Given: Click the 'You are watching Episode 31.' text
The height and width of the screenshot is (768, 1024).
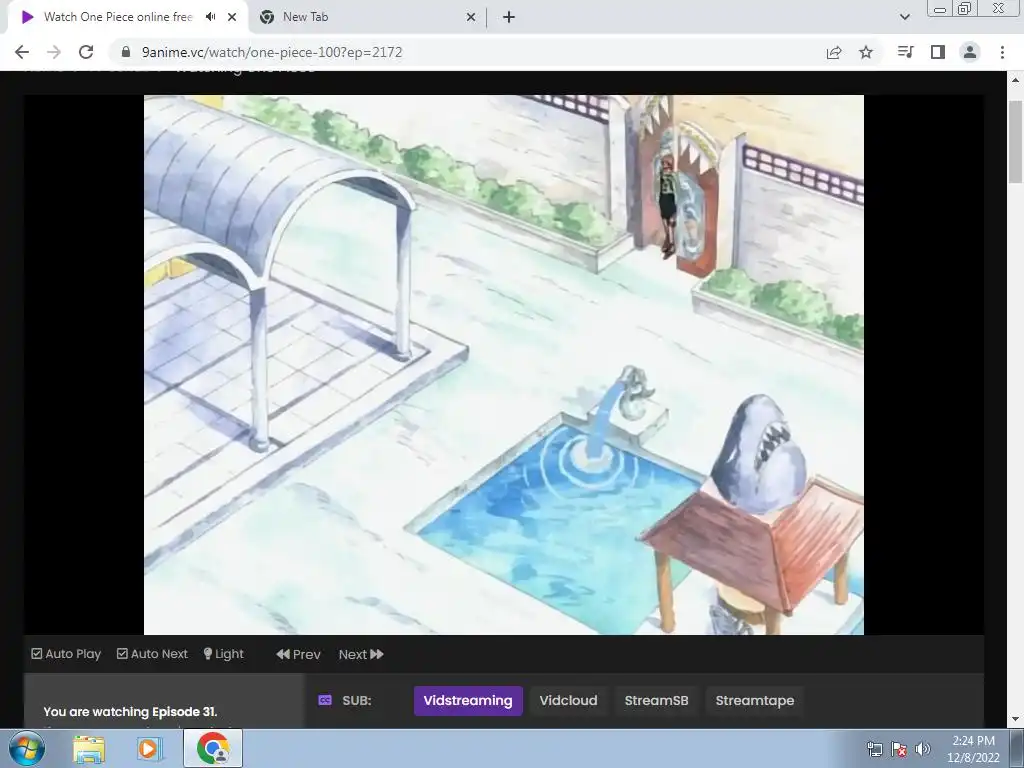Looking at the screenshot, I should [x=130, y=711].
